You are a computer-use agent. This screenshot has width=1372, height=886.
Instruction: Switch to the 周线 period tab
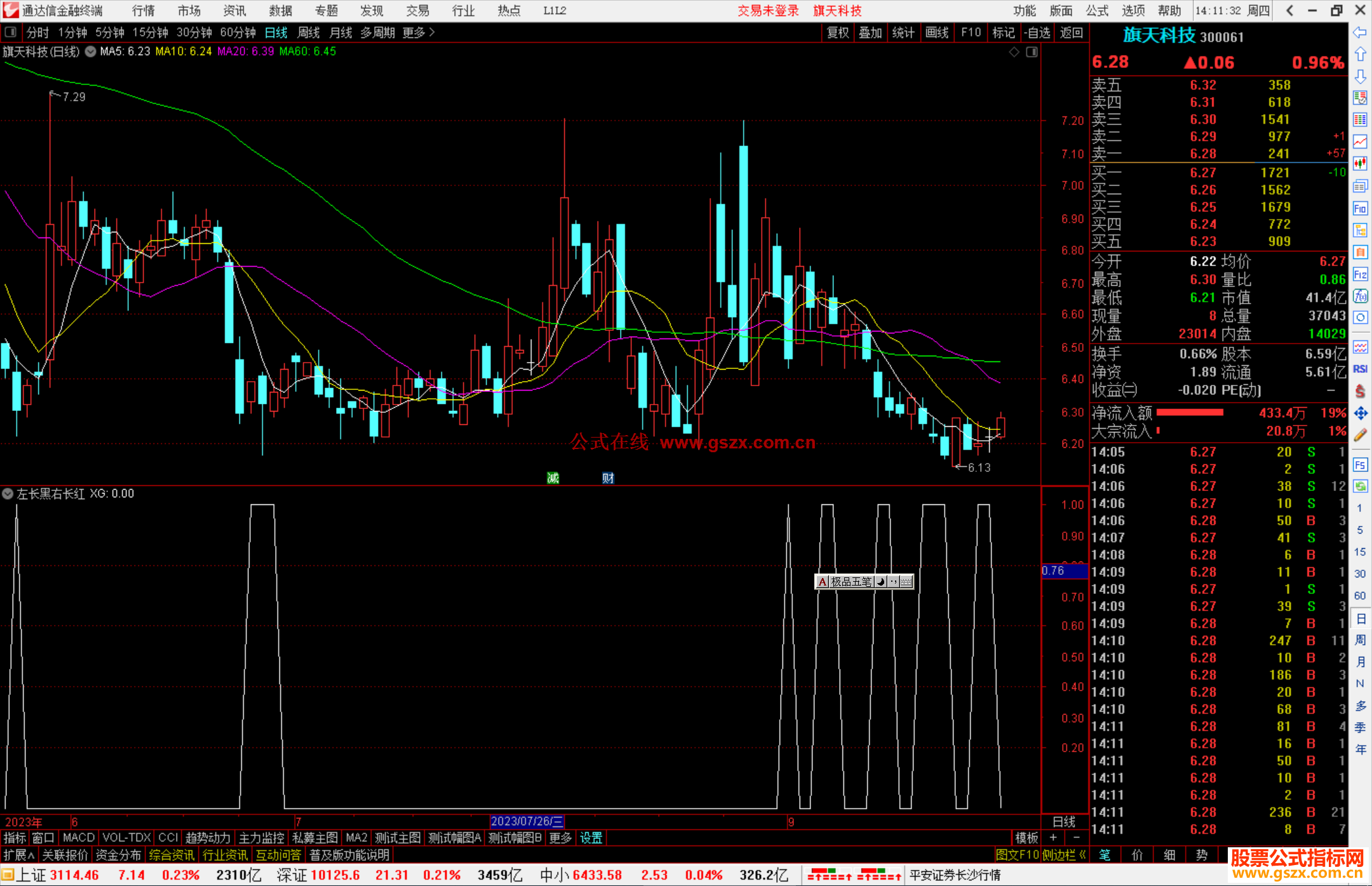[309, 32]
